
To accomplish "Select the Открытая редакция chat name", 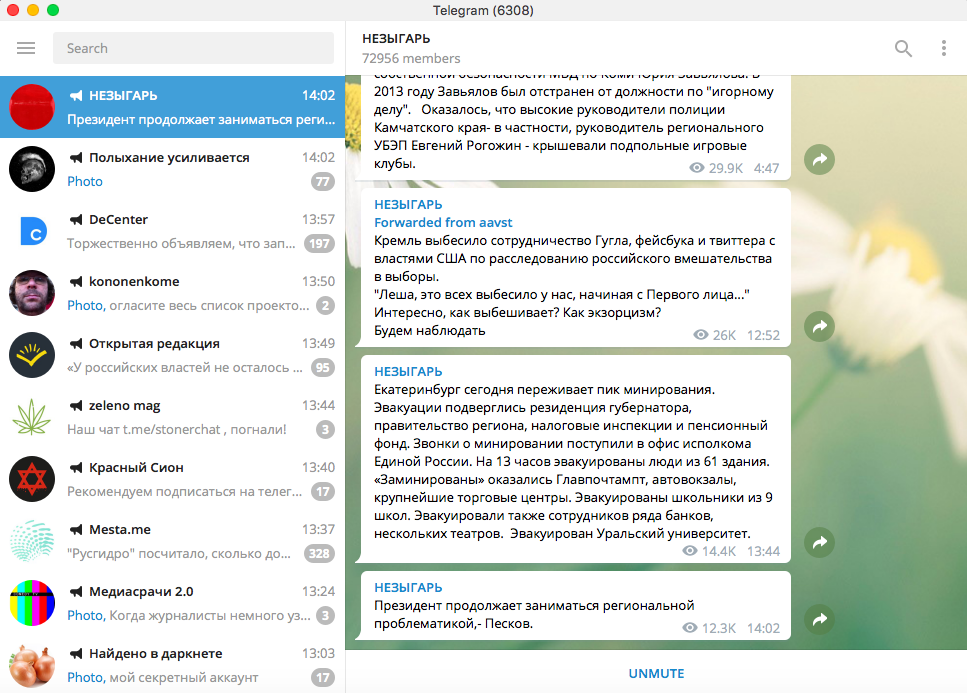I will [x=154, y=343].
